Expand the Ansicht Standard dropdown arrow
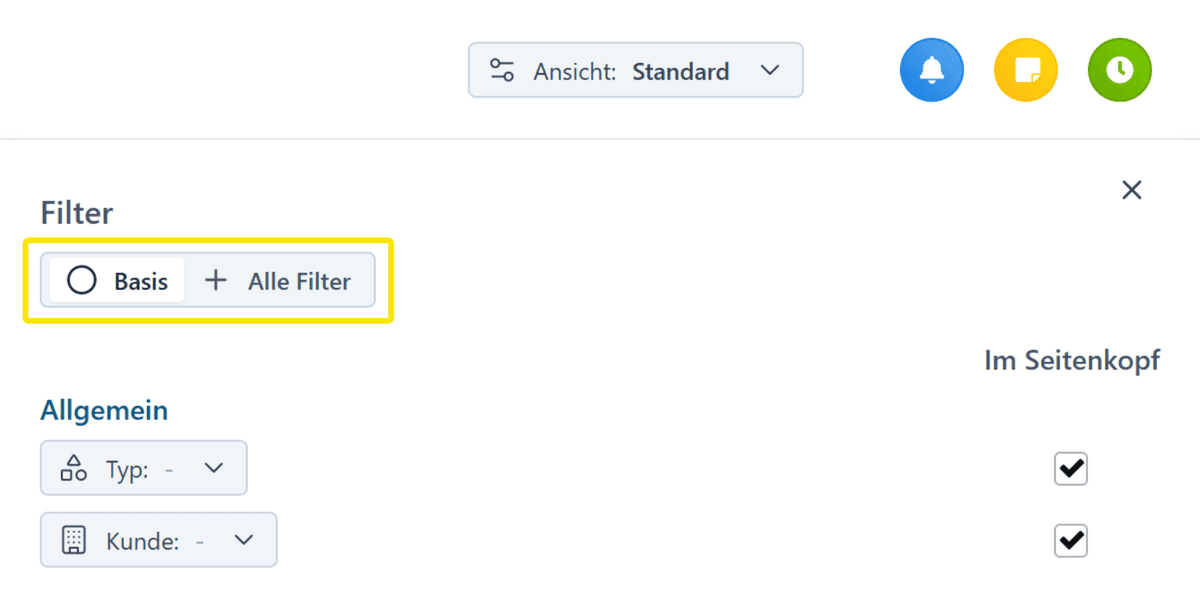The height and width of the screenshot is (611, 1200). pos(769,71)
